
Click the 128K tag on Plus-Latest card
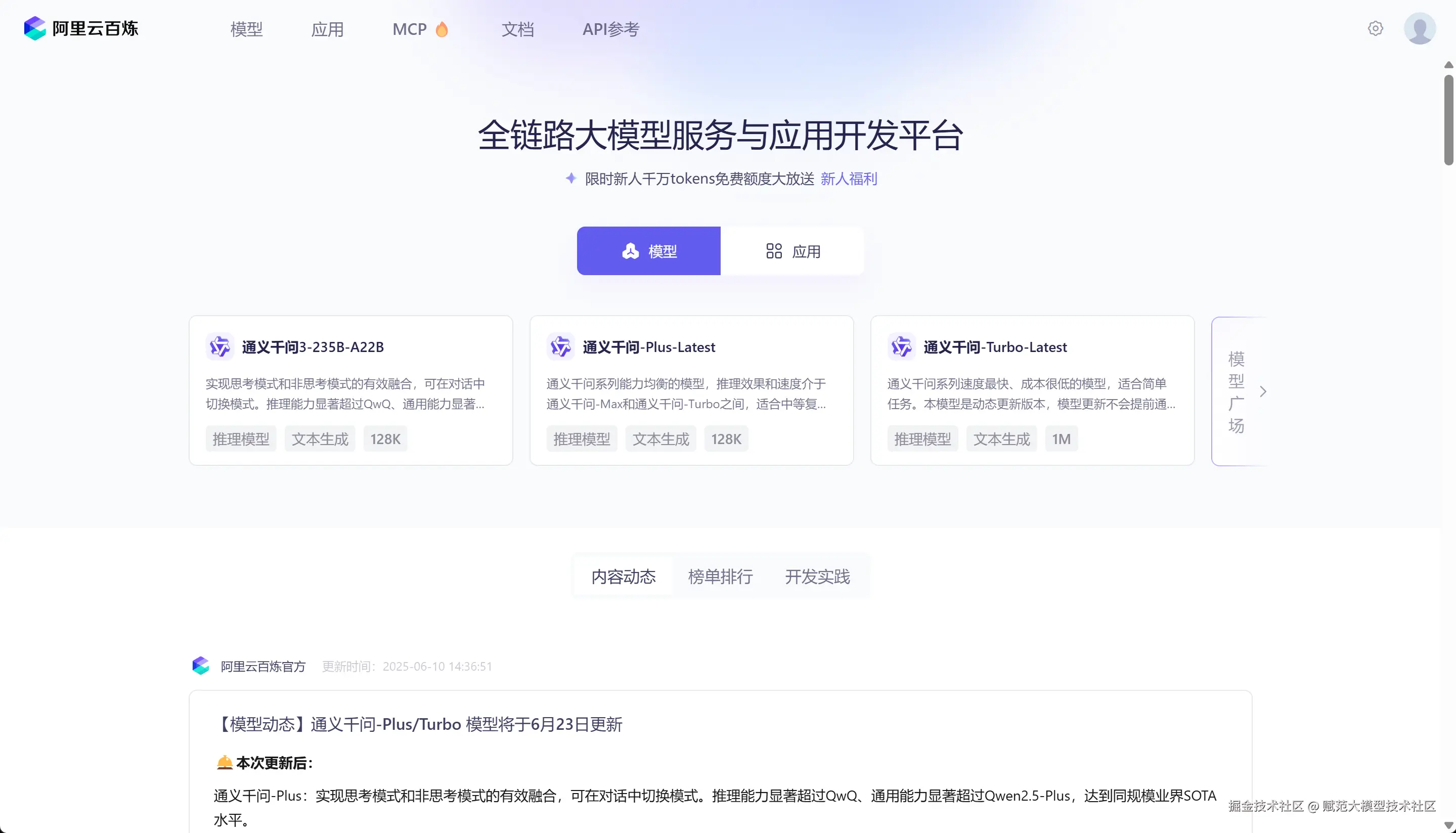click(x=726, y=440)
